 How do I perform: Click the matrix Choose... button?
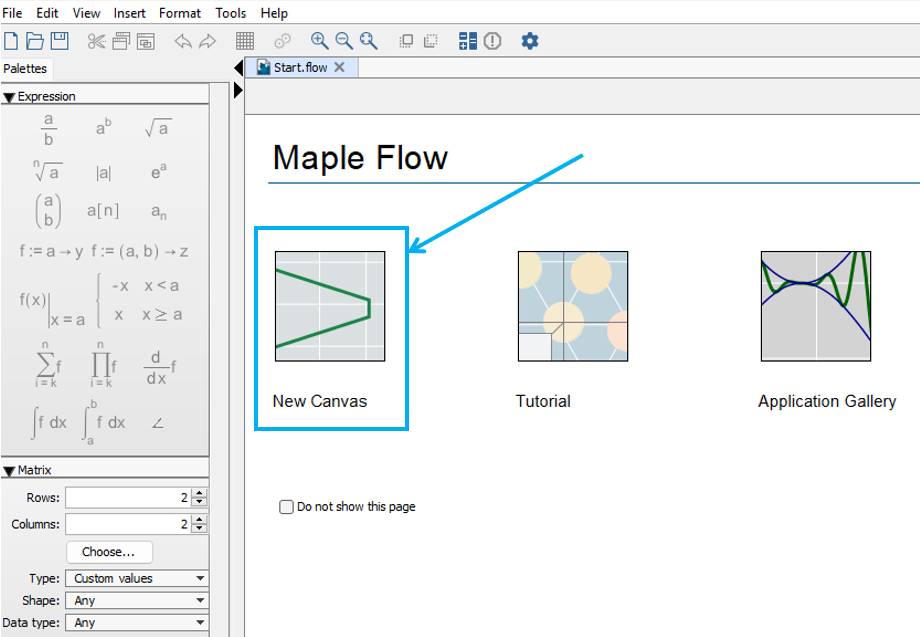point(109,552)
